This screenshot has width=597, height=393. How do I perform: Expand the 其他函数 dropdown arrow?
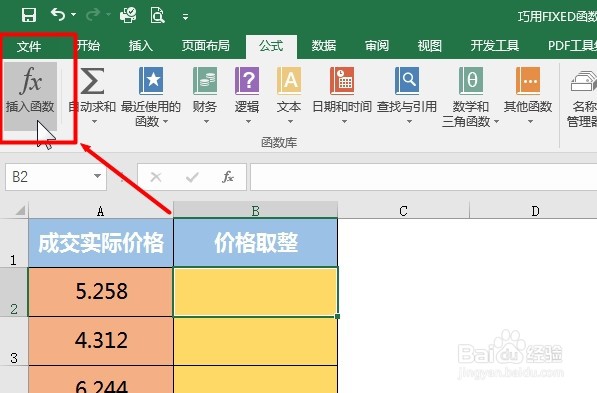tap(530, 122)
